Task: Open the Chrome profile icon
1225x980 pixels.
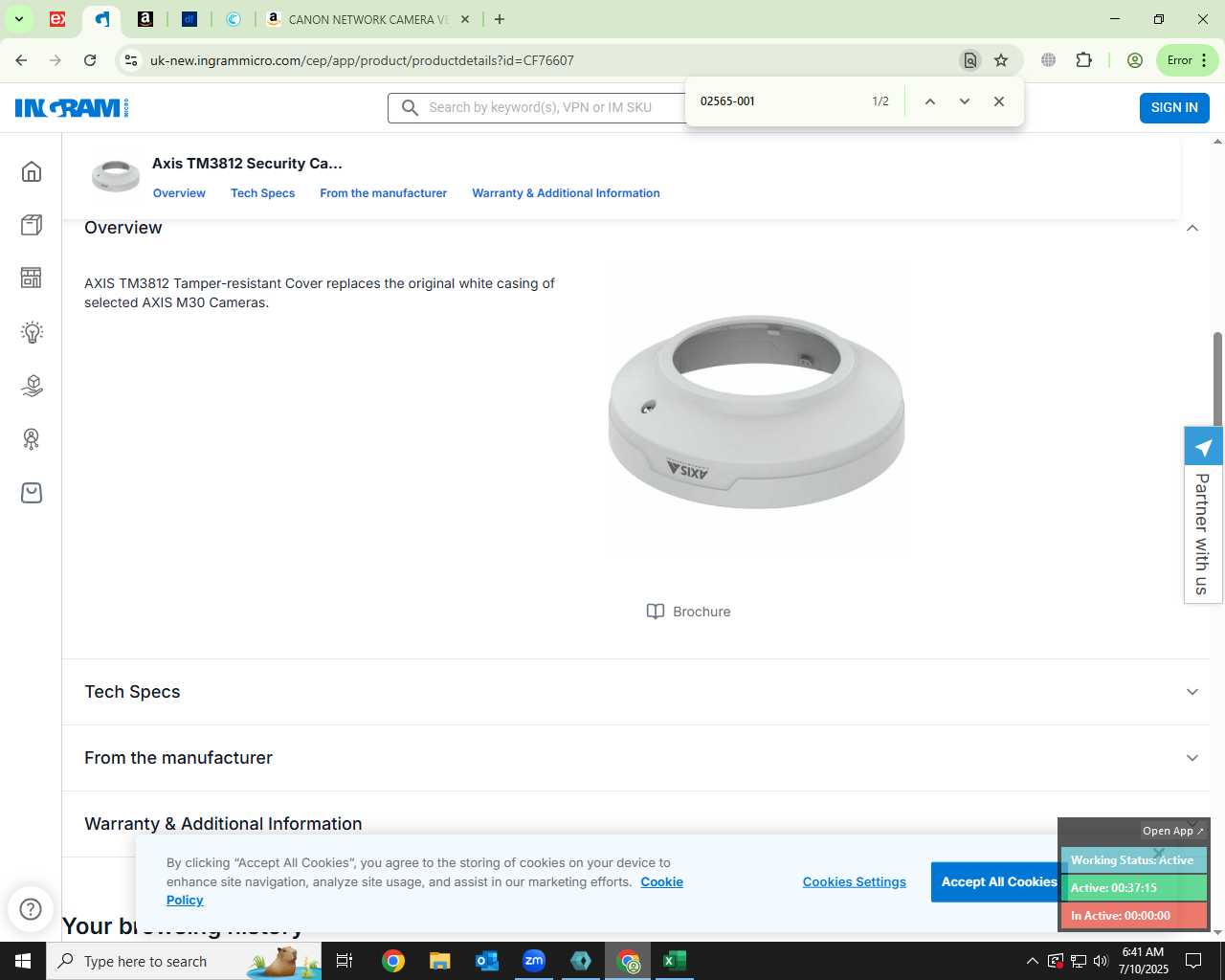Action: point(1135,60)
